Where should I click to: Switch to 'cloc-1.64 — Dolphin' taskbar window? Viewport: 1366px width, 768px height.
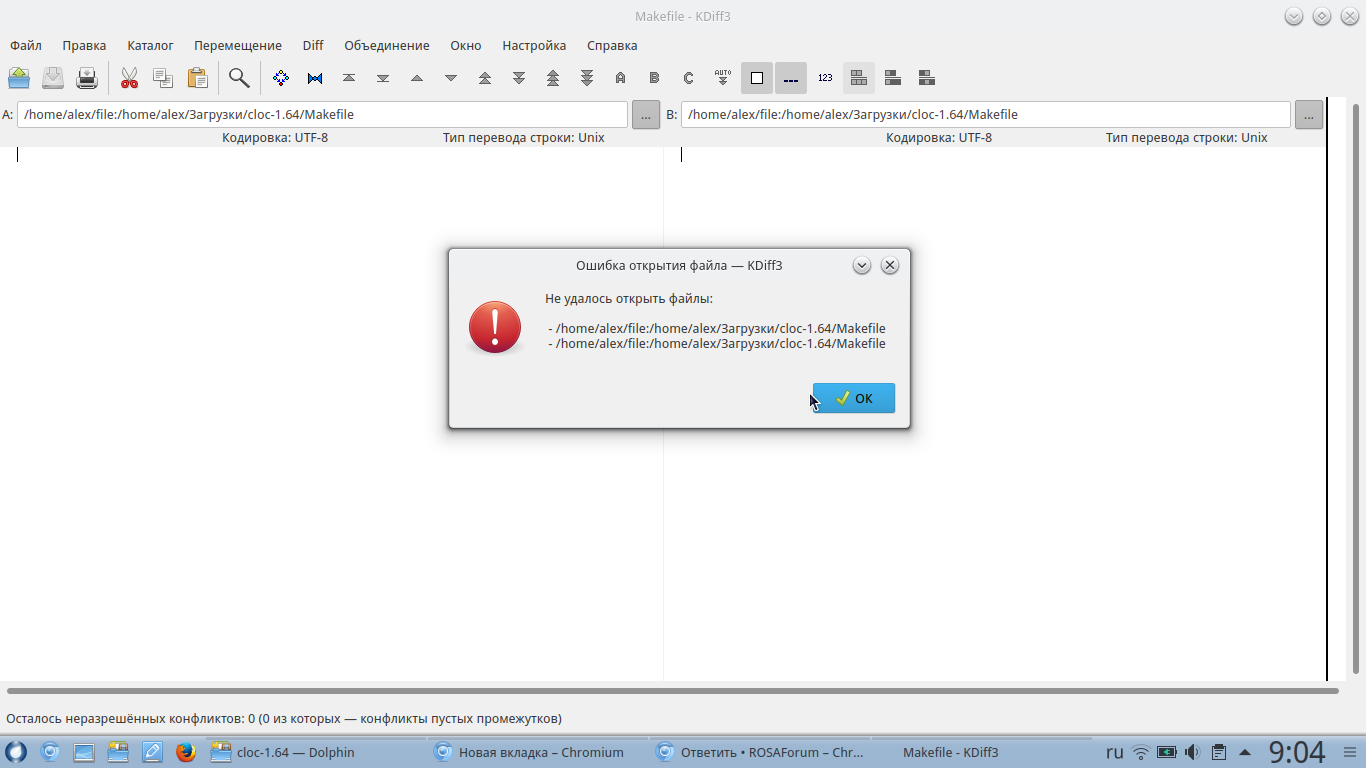pyautogui.click(x=314, y=752)
